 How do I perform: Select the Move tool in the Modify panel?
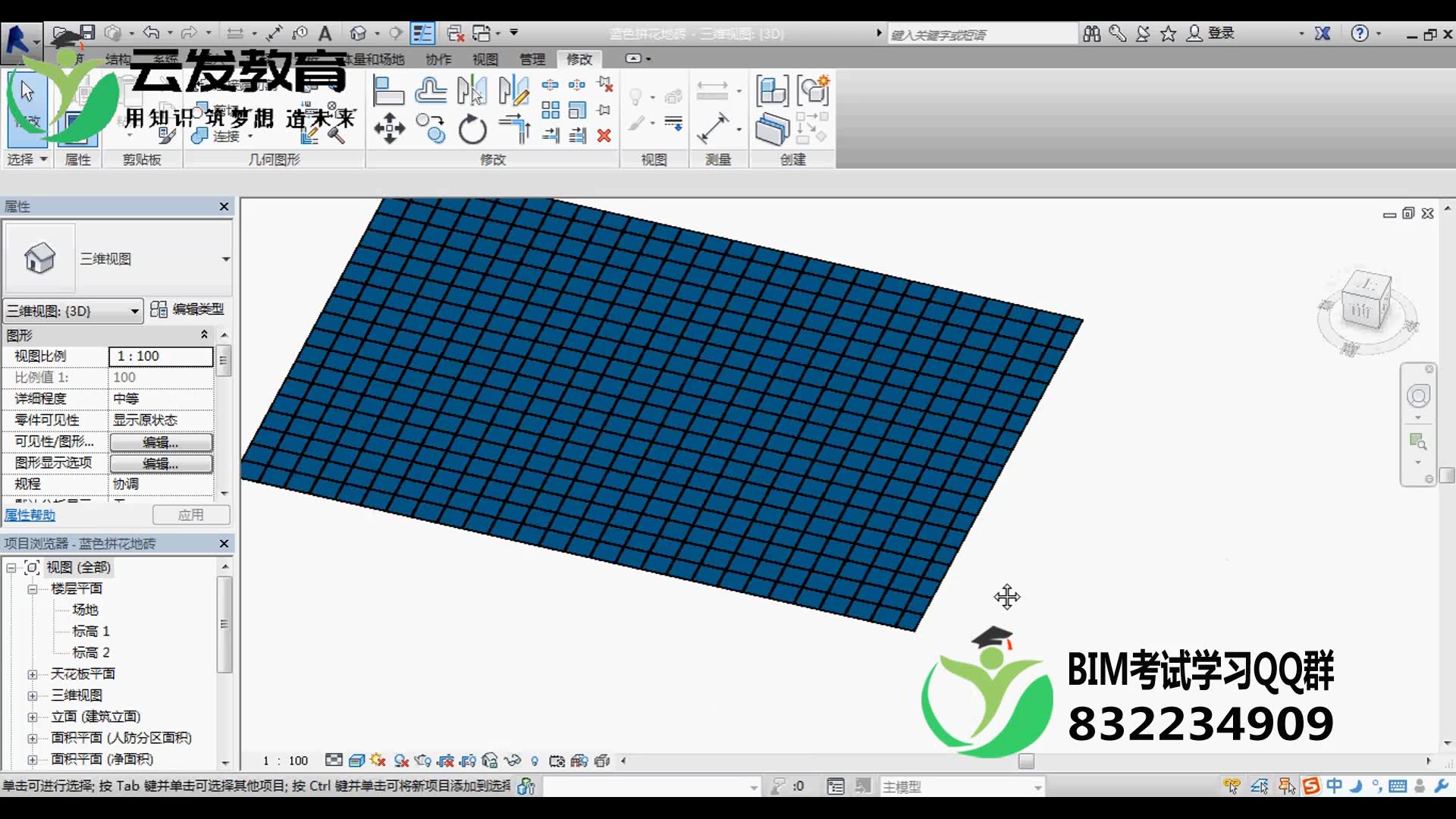pyautogui.click(x=390, y=127)
